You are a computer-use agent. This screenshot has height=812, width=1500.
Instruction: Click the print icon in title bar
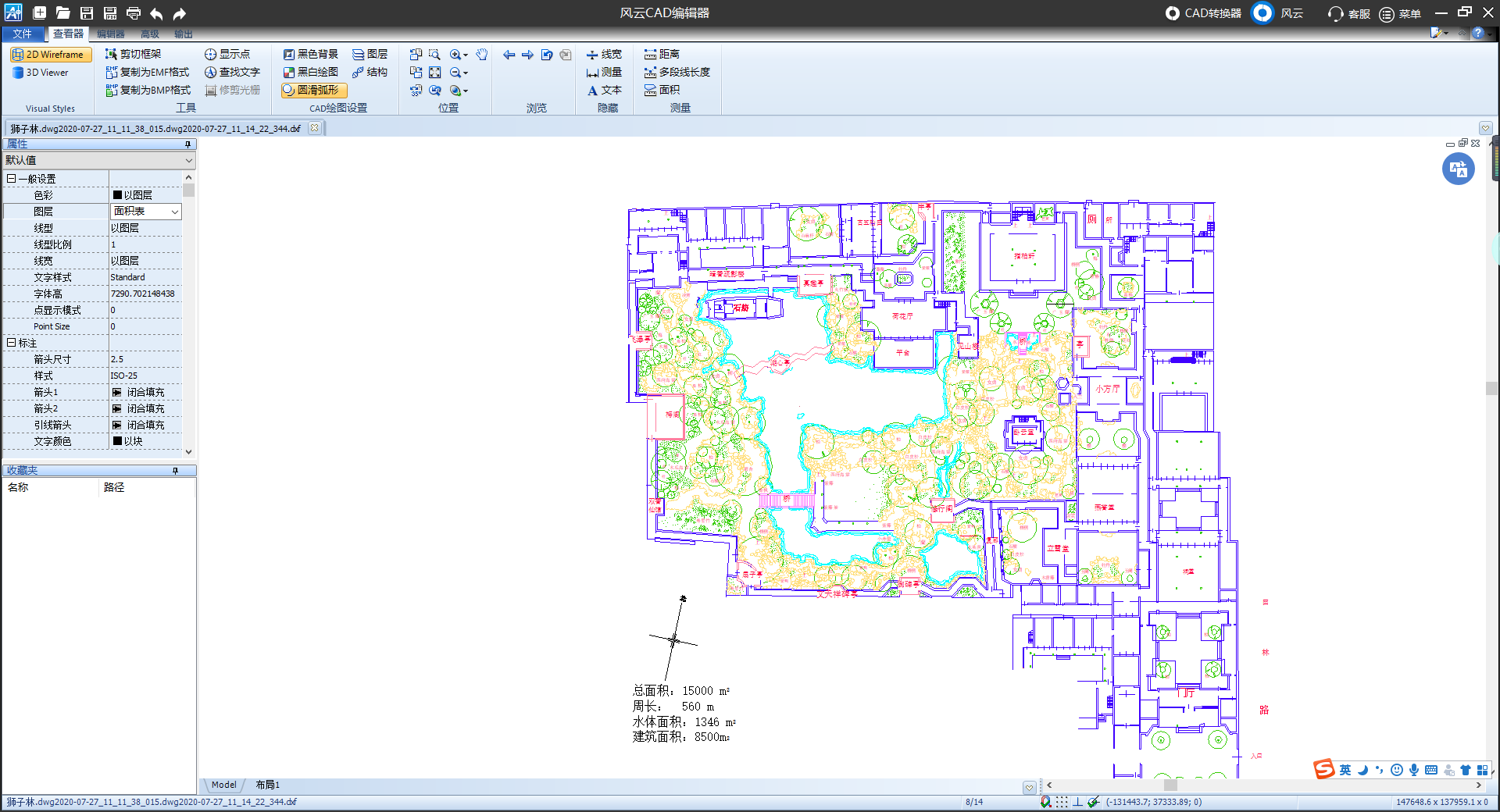point(134,13)
